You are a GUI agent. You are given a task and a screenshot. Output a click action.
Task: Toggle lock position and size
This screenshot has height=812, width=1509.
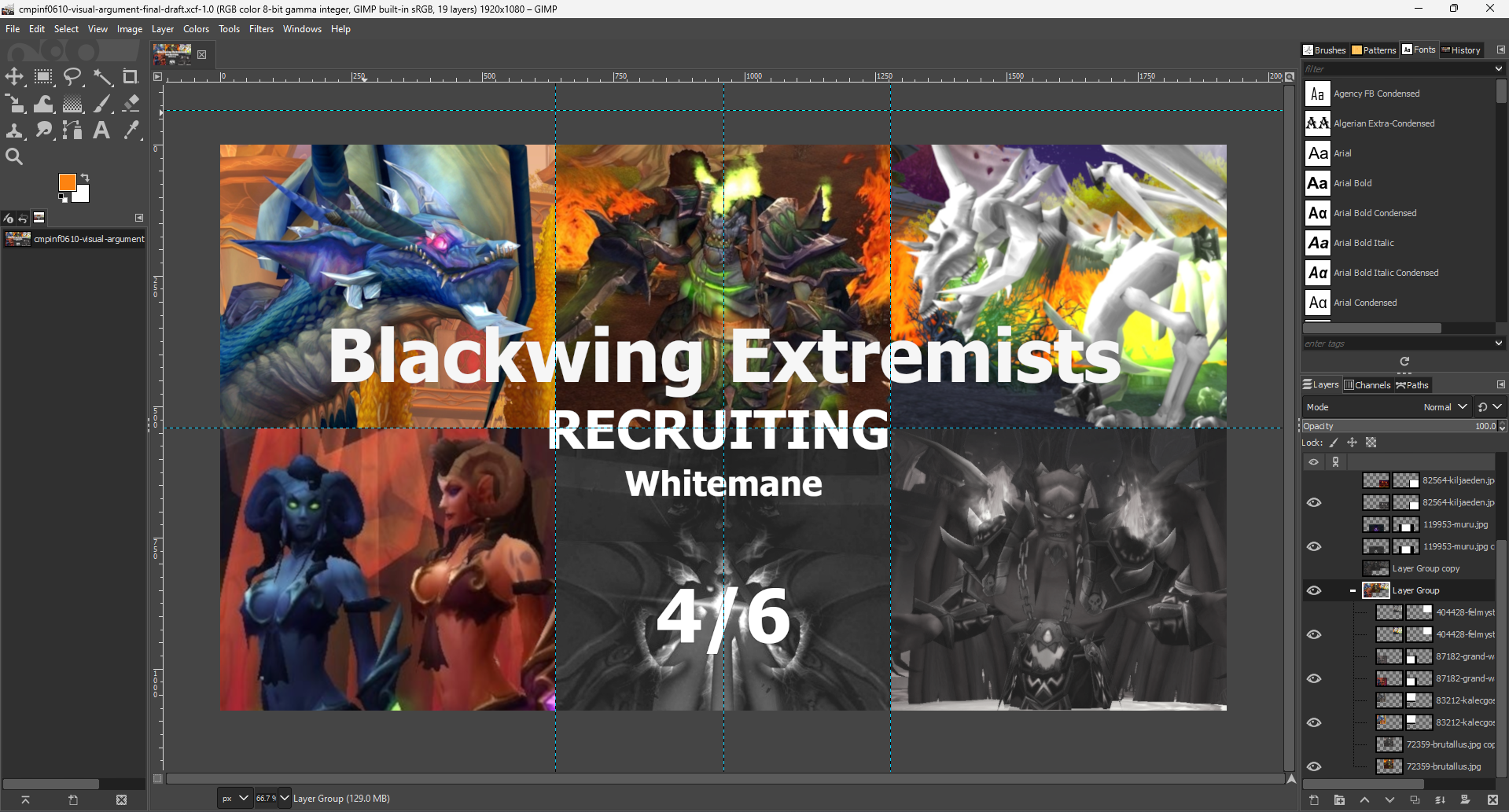point(1353,443)
